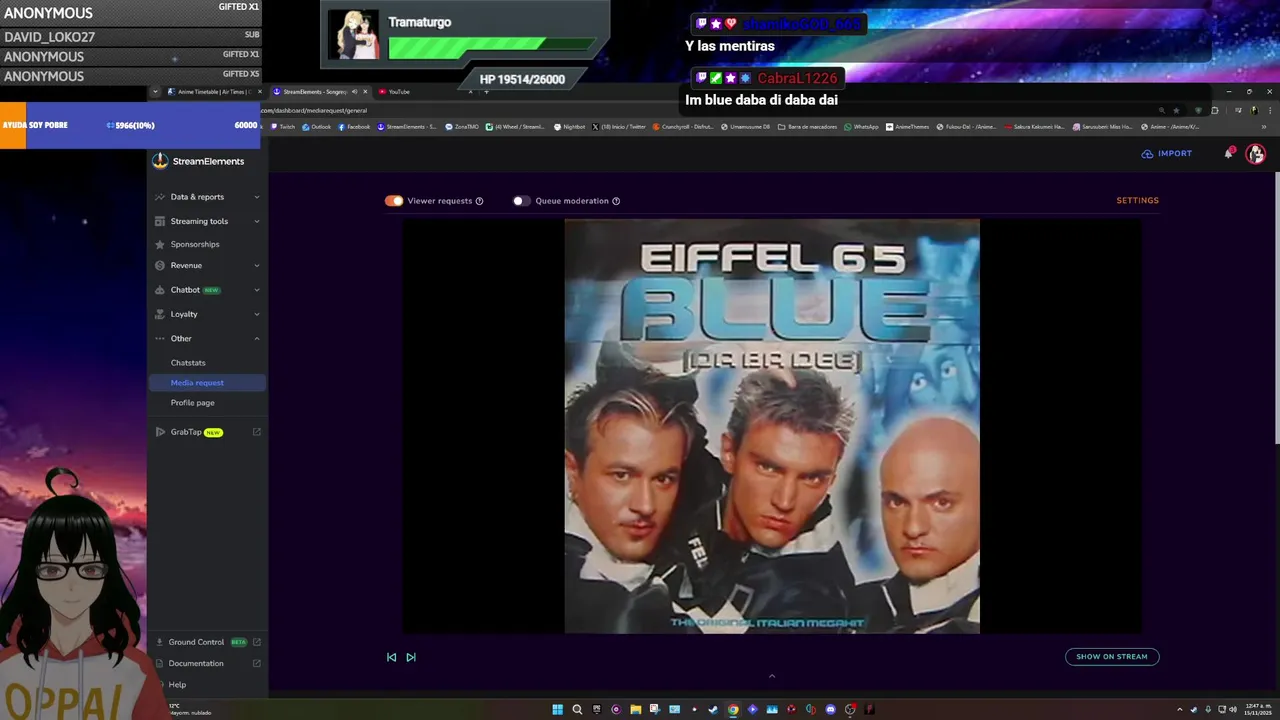Show hidden system tray icons
The image size is (1280, 720).
[1179, 710]
